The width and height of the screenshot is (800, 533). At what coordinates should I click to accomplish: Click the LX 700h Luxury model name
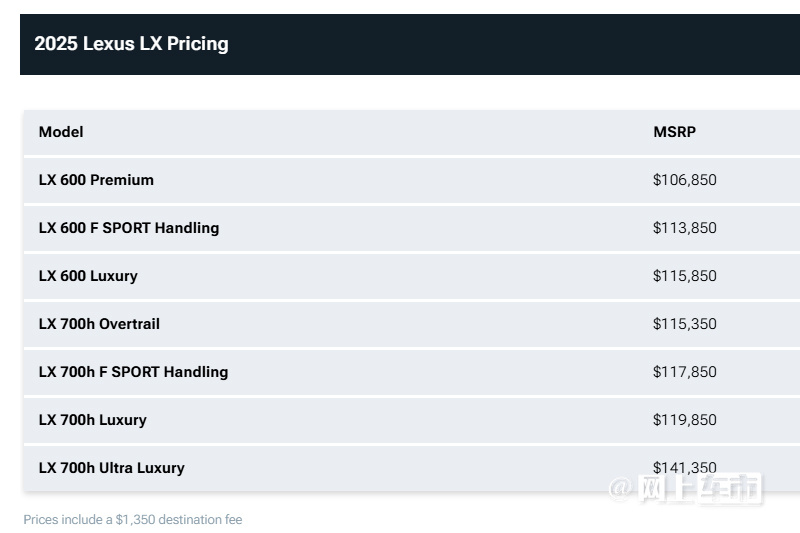click(x=92, y=420)
